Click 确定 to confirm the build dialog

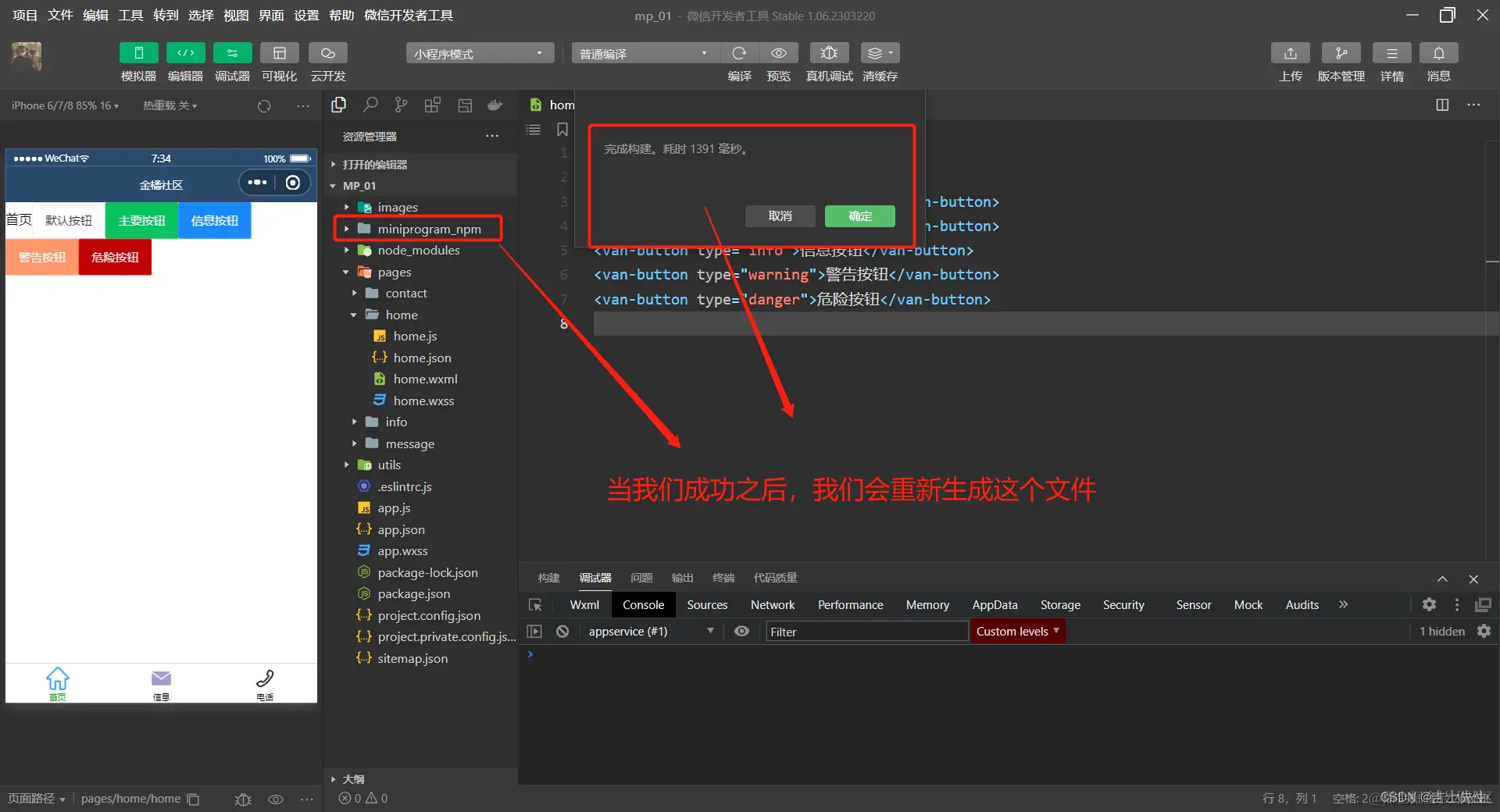859,216
